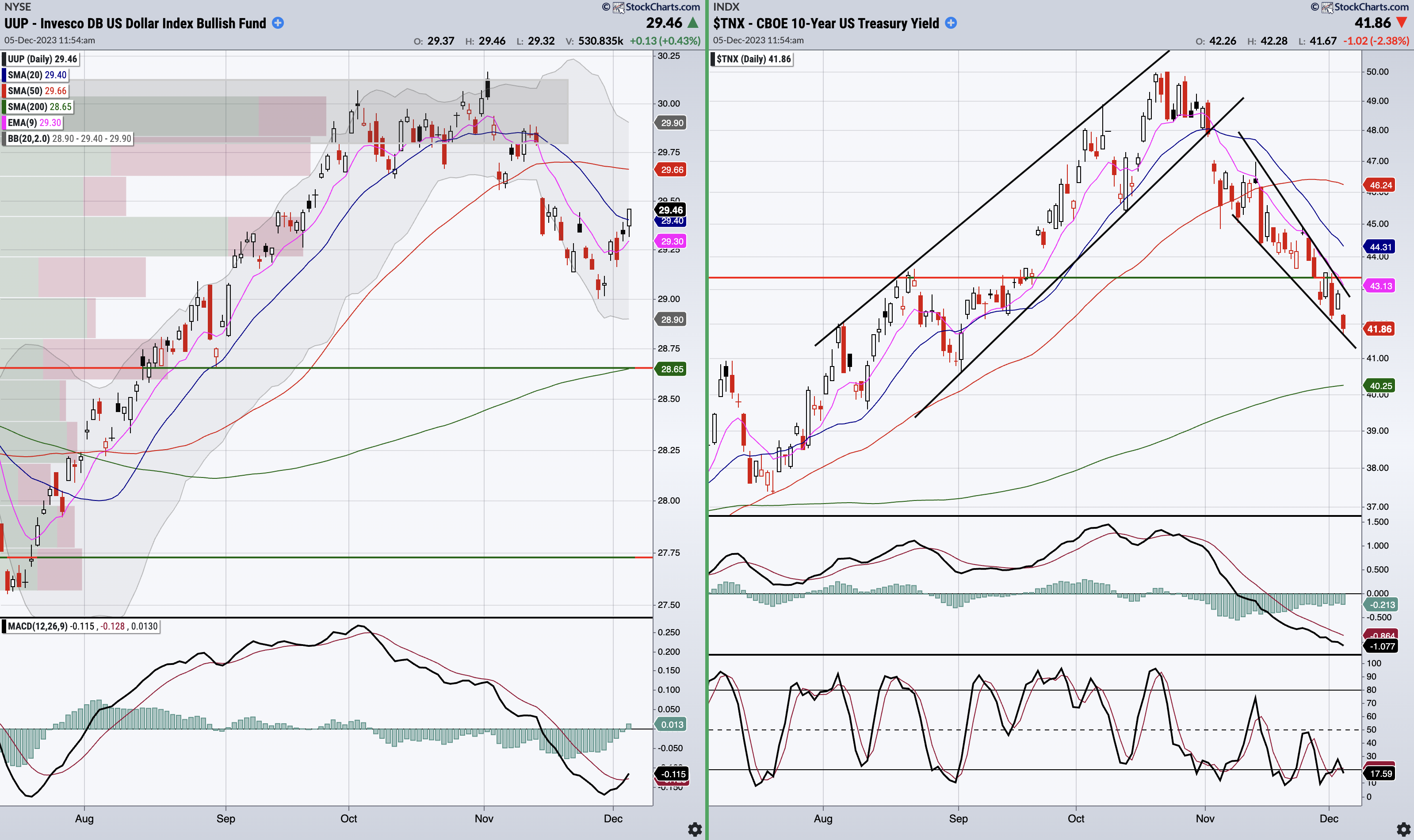Screen dimensions: 1414x840
Task: Select the EMA(9) 29.30 legend entry
Action: pyautogui.click(x=32, y=122)
